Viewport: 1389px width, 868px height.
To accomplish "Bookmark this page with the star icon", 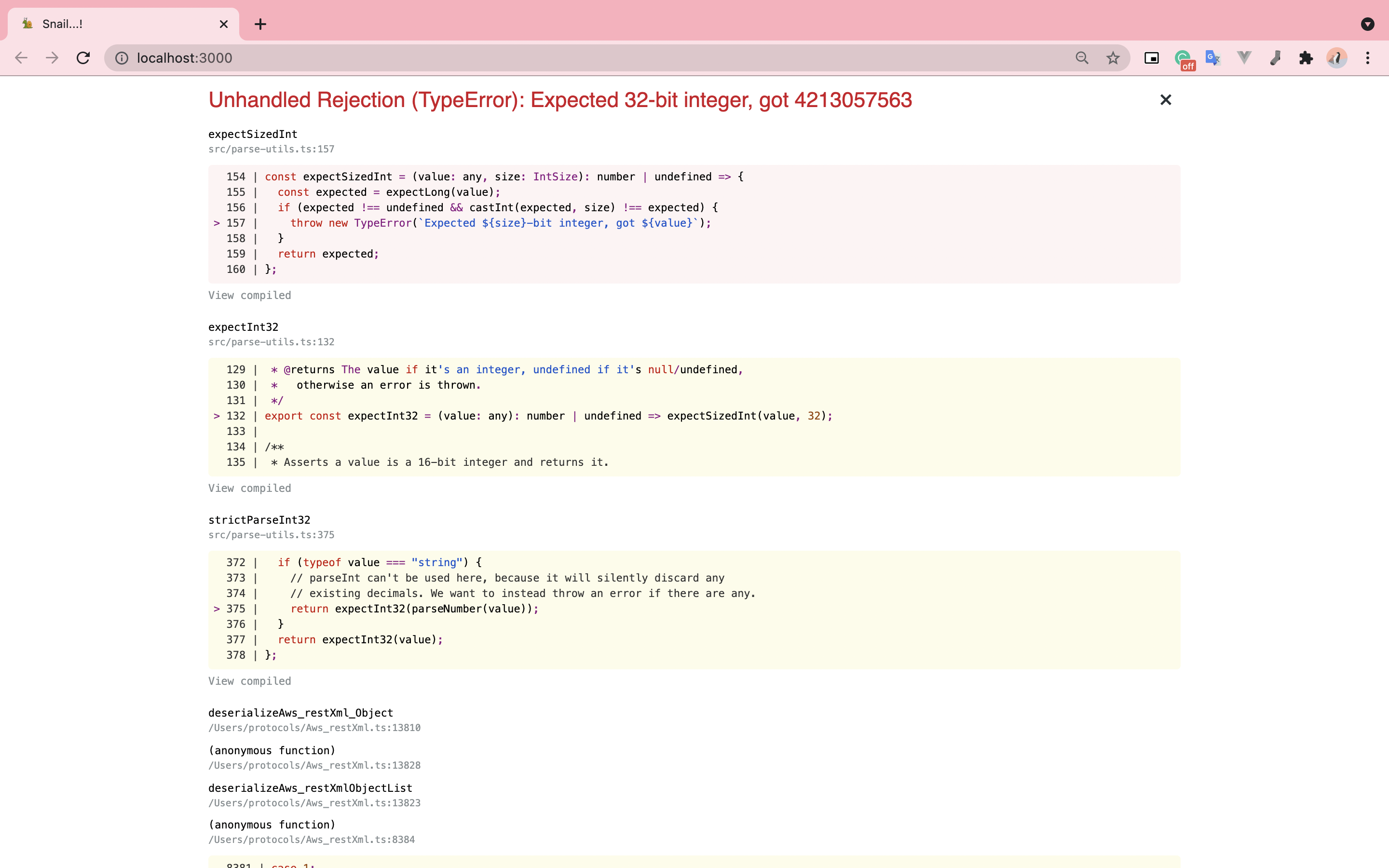I will (x=1112, y=58).
